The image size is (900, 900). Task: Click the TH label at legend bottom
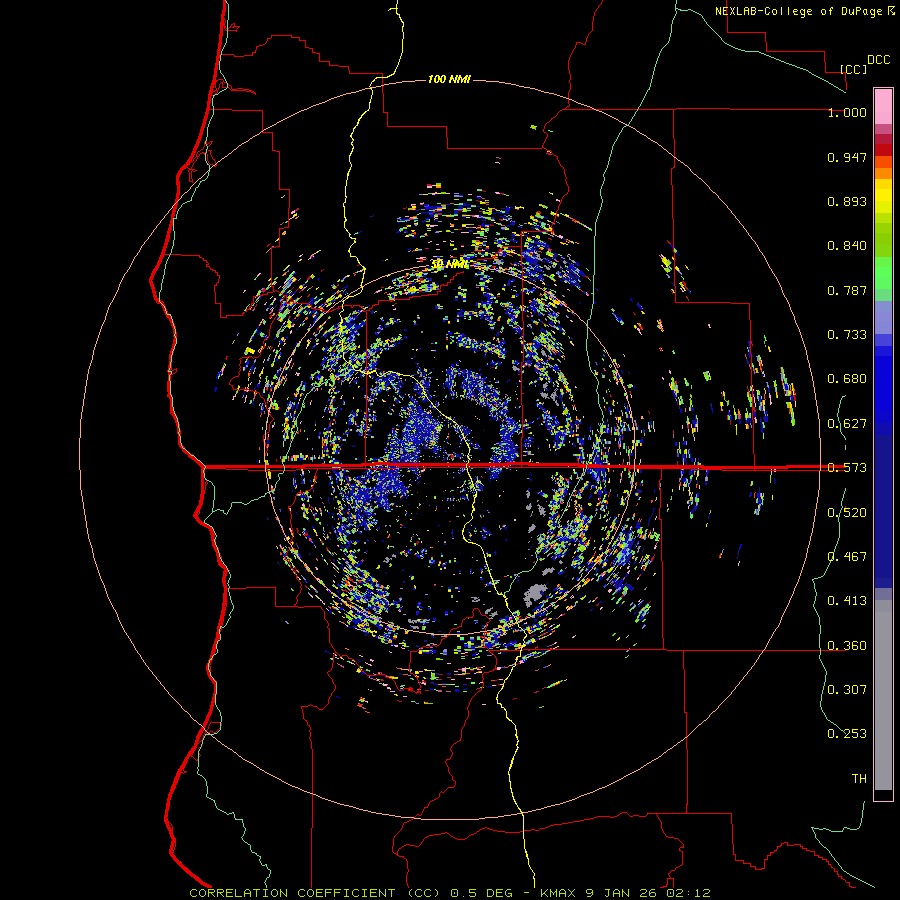point(859,779)
